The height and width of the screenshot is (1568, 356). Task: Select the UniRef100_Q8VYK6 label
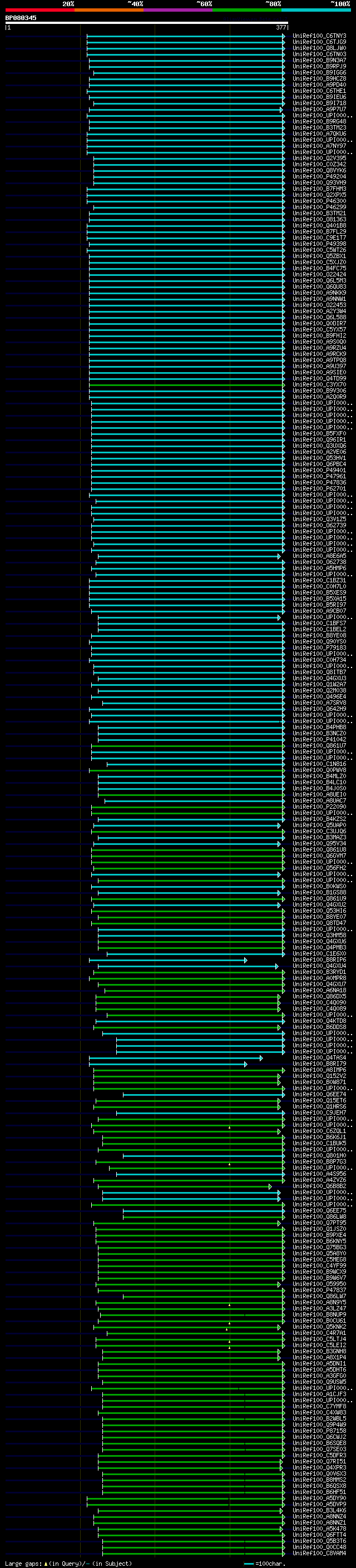pyautogui.click(x=319, y=170)
